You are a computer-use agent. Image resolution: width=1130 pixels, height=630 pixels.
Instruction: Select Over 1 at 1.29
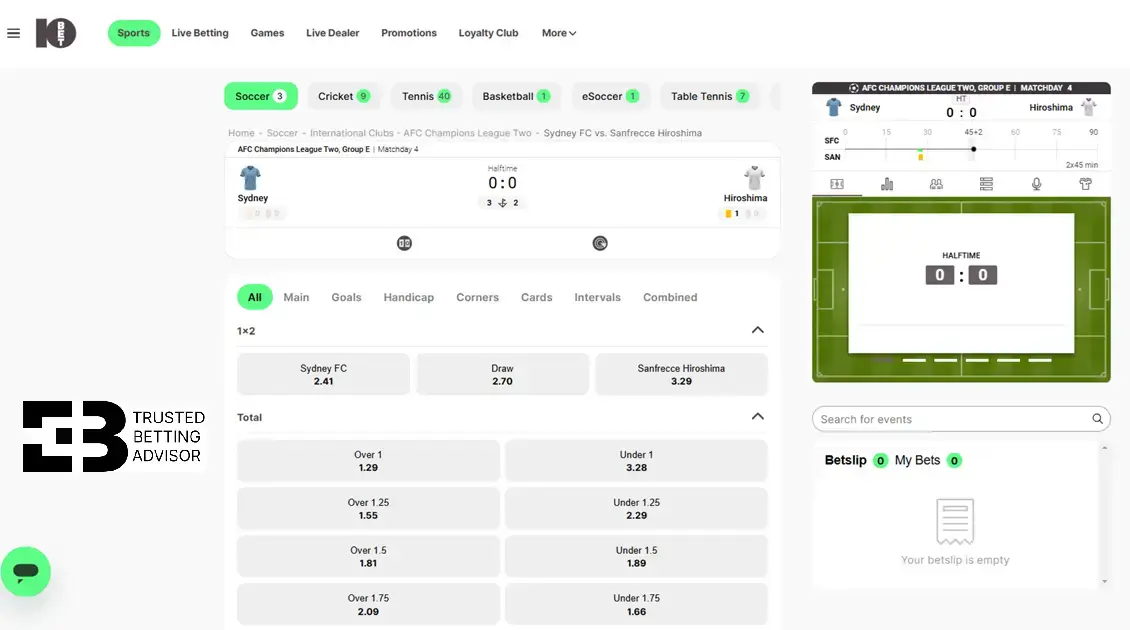point(368,461)
